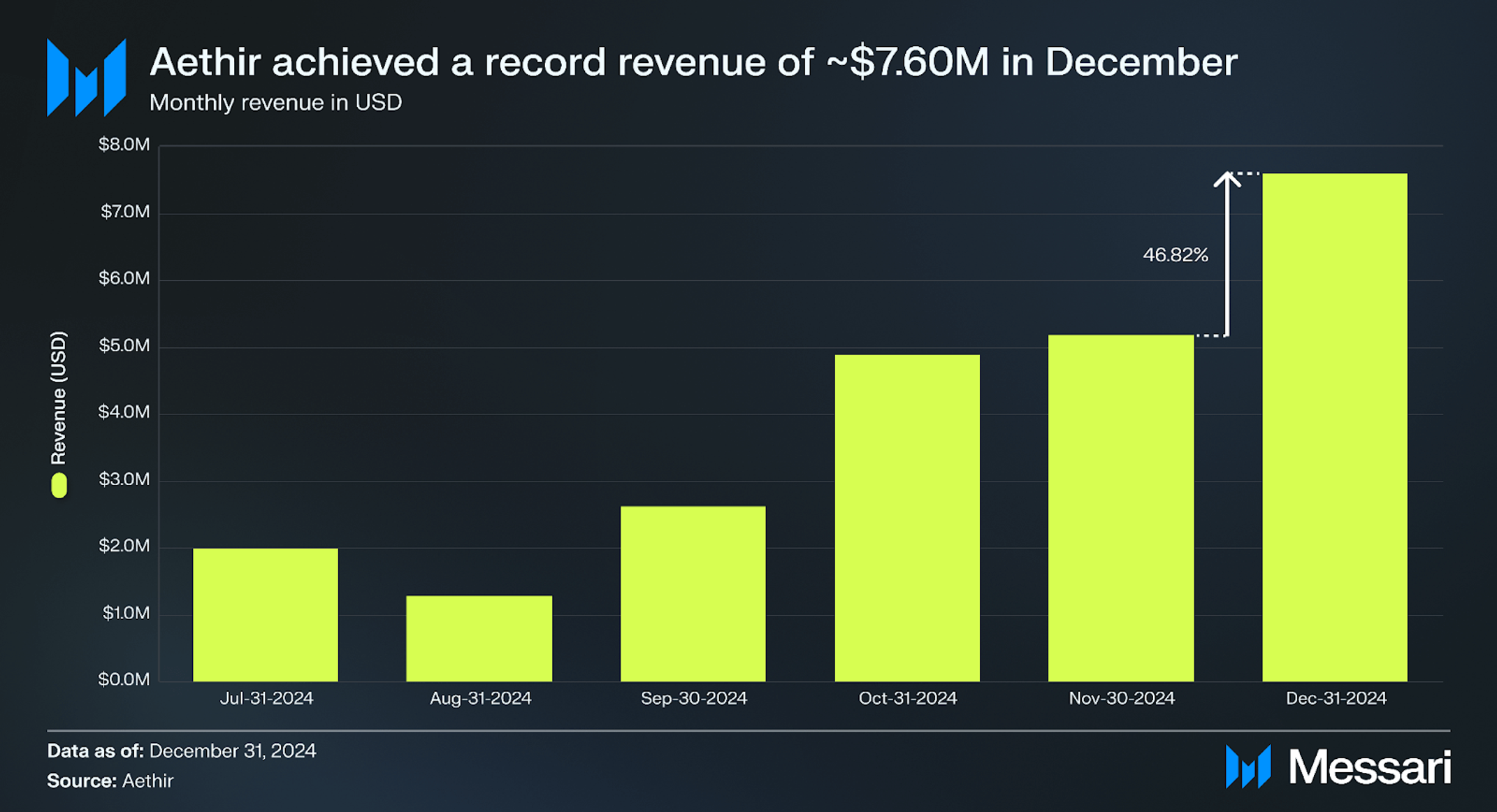The height and width of the screenshot is (812, 1497).
Task: Click the Aug-31-2024 revenue bar
Action: pyautogui.click(x=479, y=638)
